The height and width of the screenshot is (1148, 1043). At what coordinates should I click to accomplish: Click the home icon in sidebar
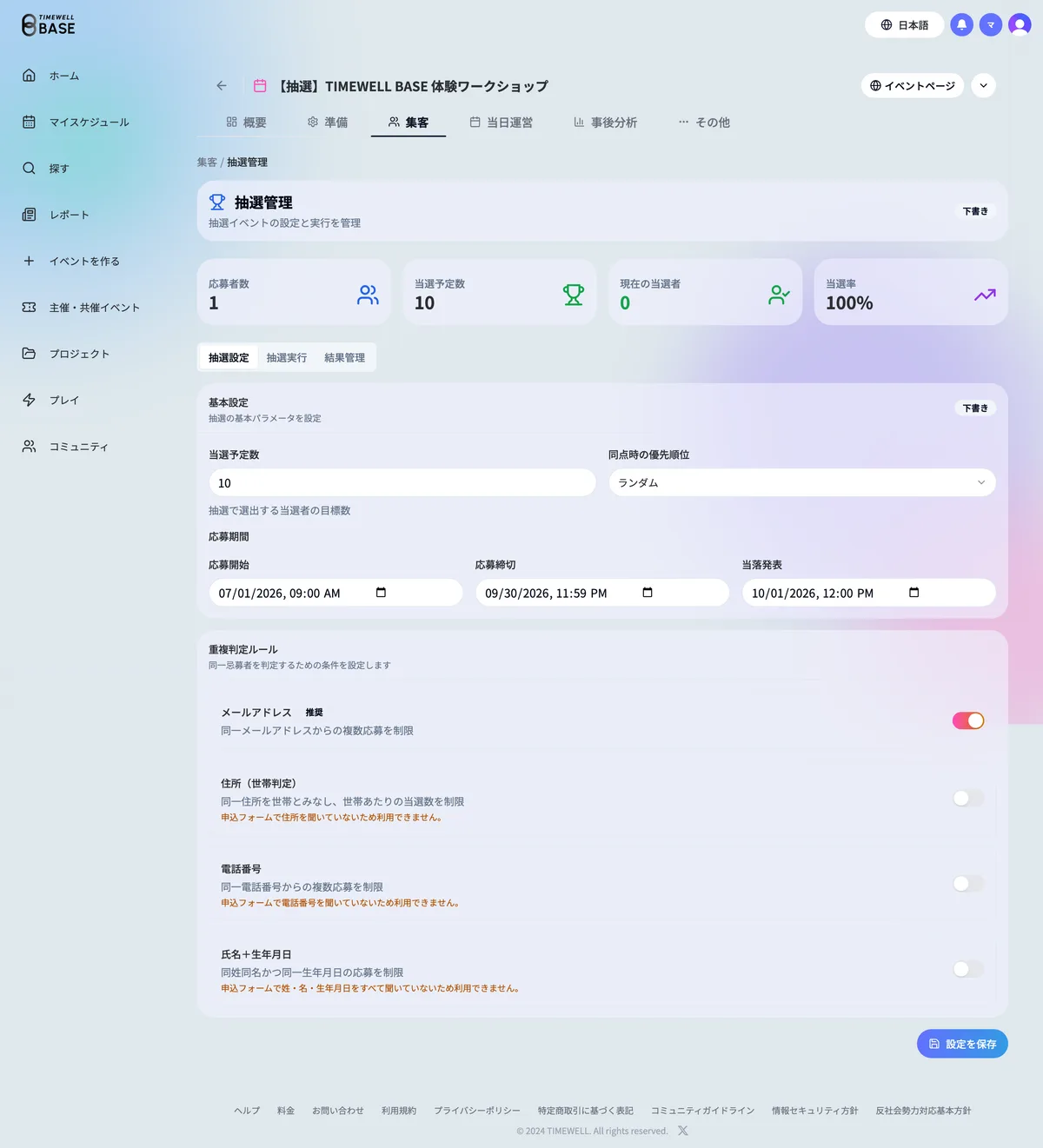pyautogui.click(x=29, y=76)
